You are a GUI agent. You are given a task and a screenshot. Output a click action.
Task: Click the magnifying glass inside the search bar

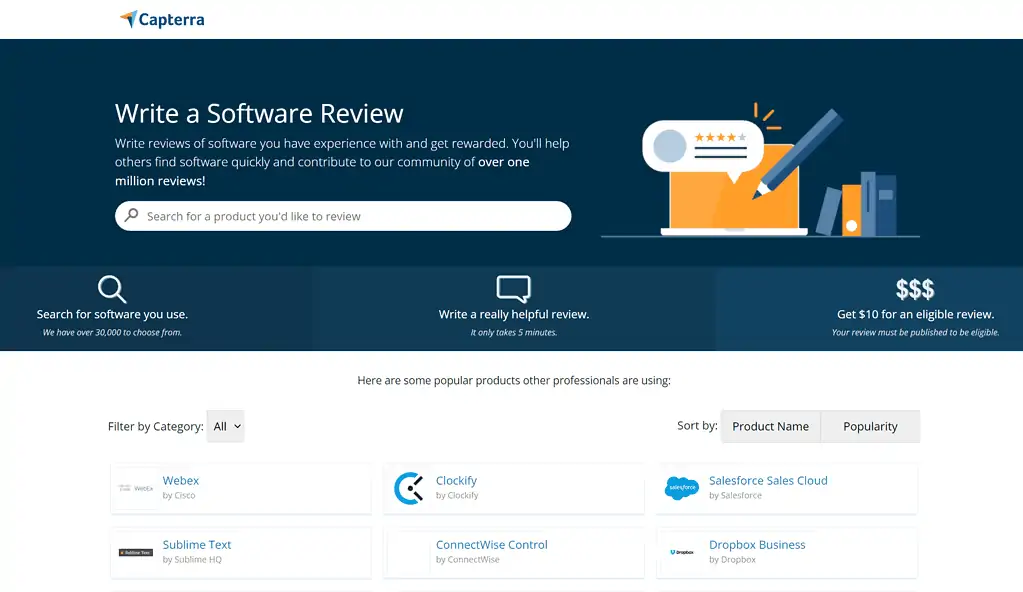click(131, 216)
